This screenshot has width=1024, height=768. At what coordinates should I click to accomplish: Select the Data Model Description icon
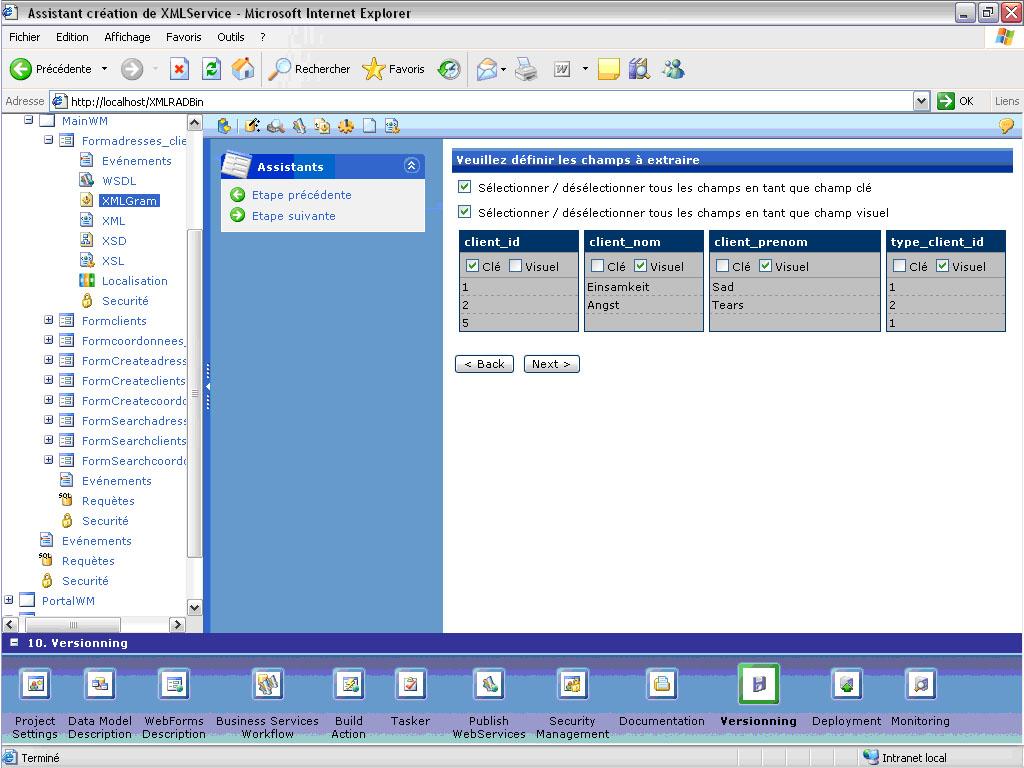(x=100, y=685)
